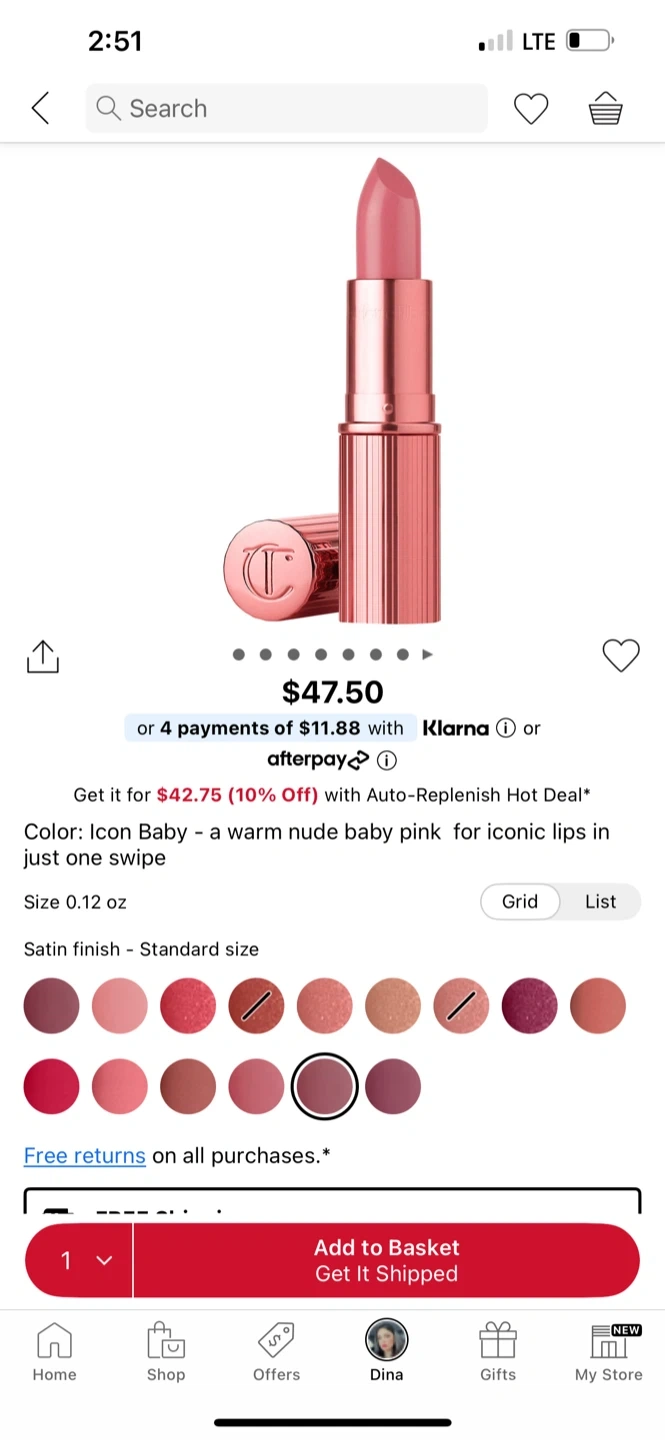This screenshot has width=665, height=1440.
Task: Open the Gifts tab
Action: click(x=498, y=1352)
